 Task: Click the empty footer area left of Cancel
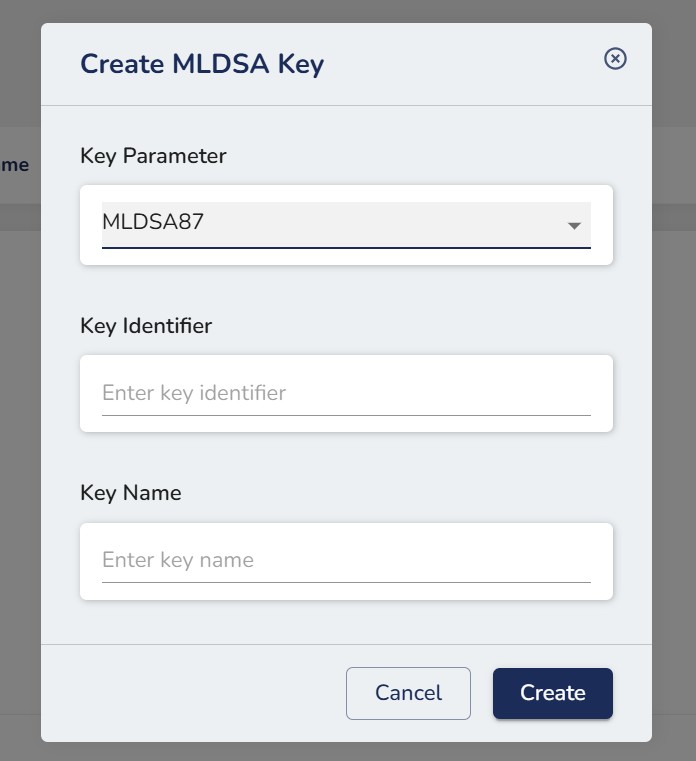tap(190, 693)
